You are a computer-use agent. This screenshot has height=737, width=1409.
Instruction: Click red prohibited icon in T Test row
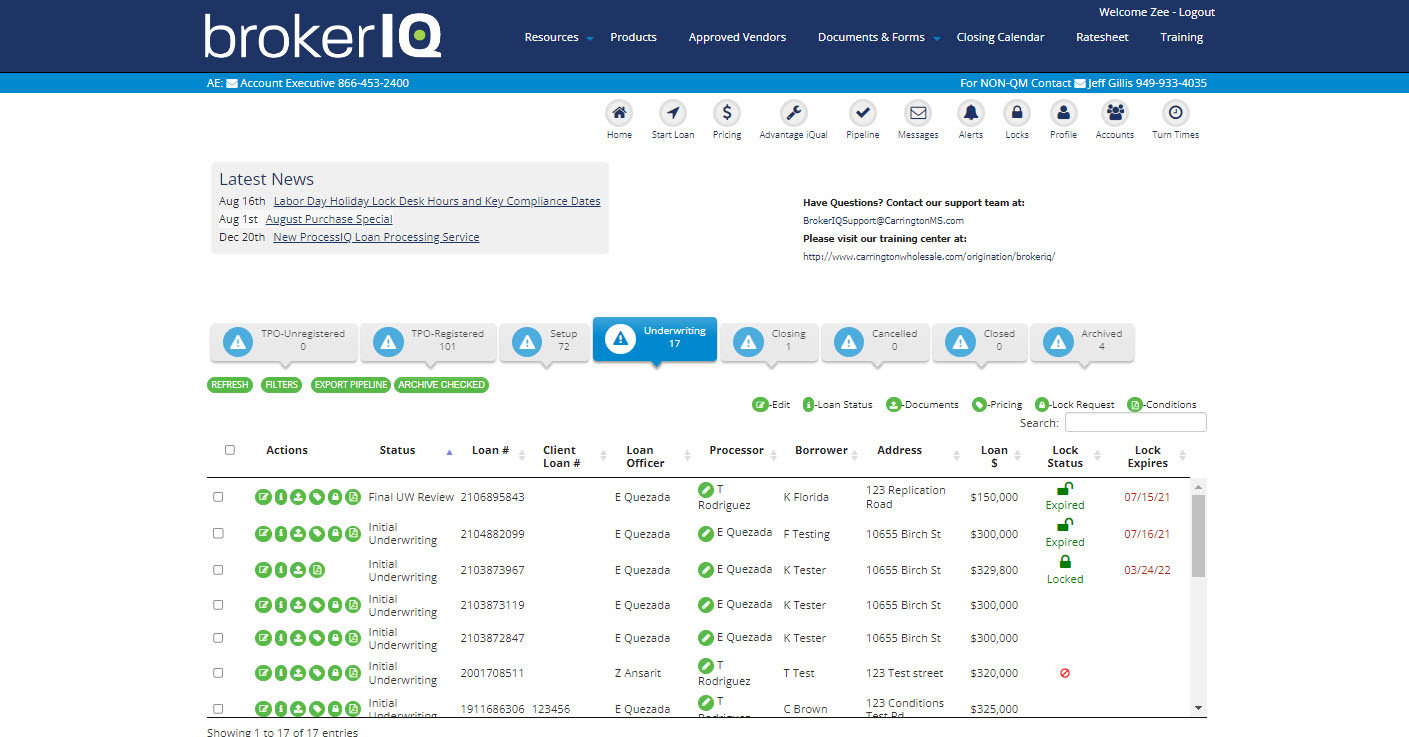[x=1065, y=673]
